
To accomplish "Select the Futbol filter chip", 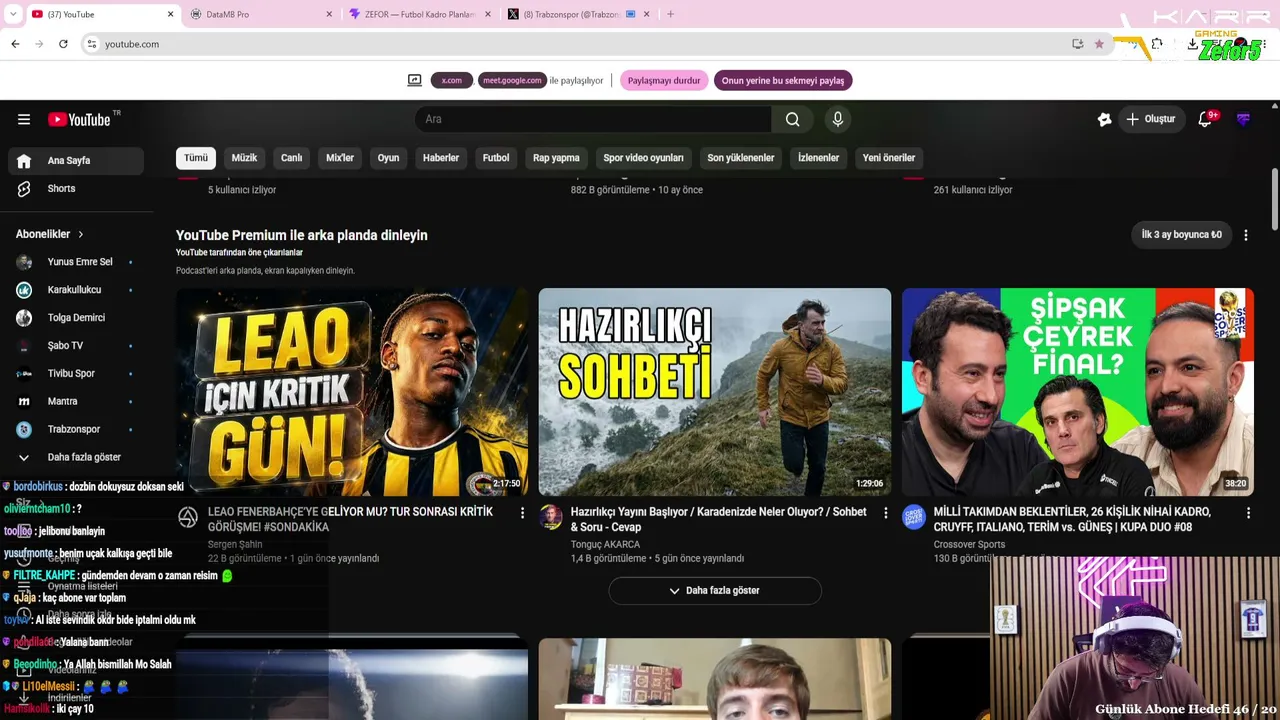I will coord(496,158).
